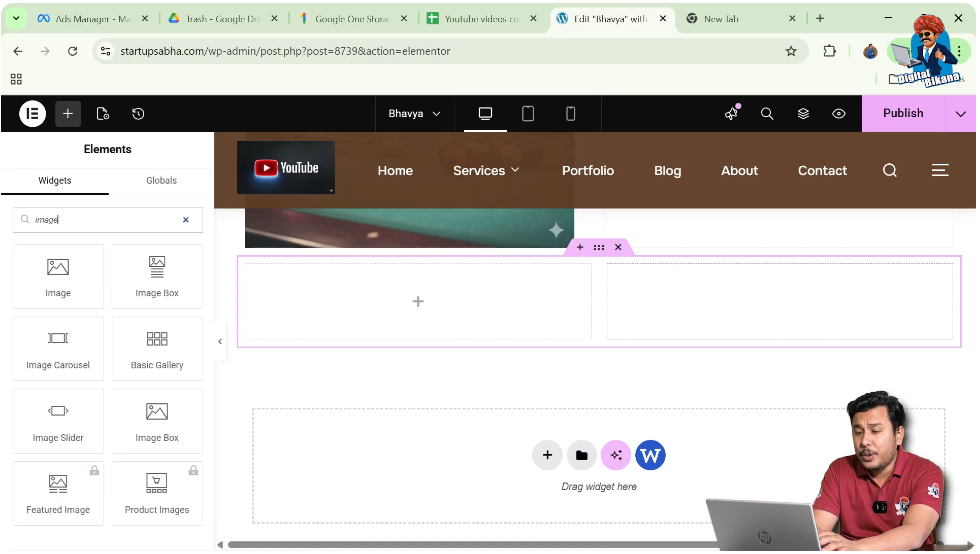
Task: Click Add New Container plus circle
Action: 548,456
